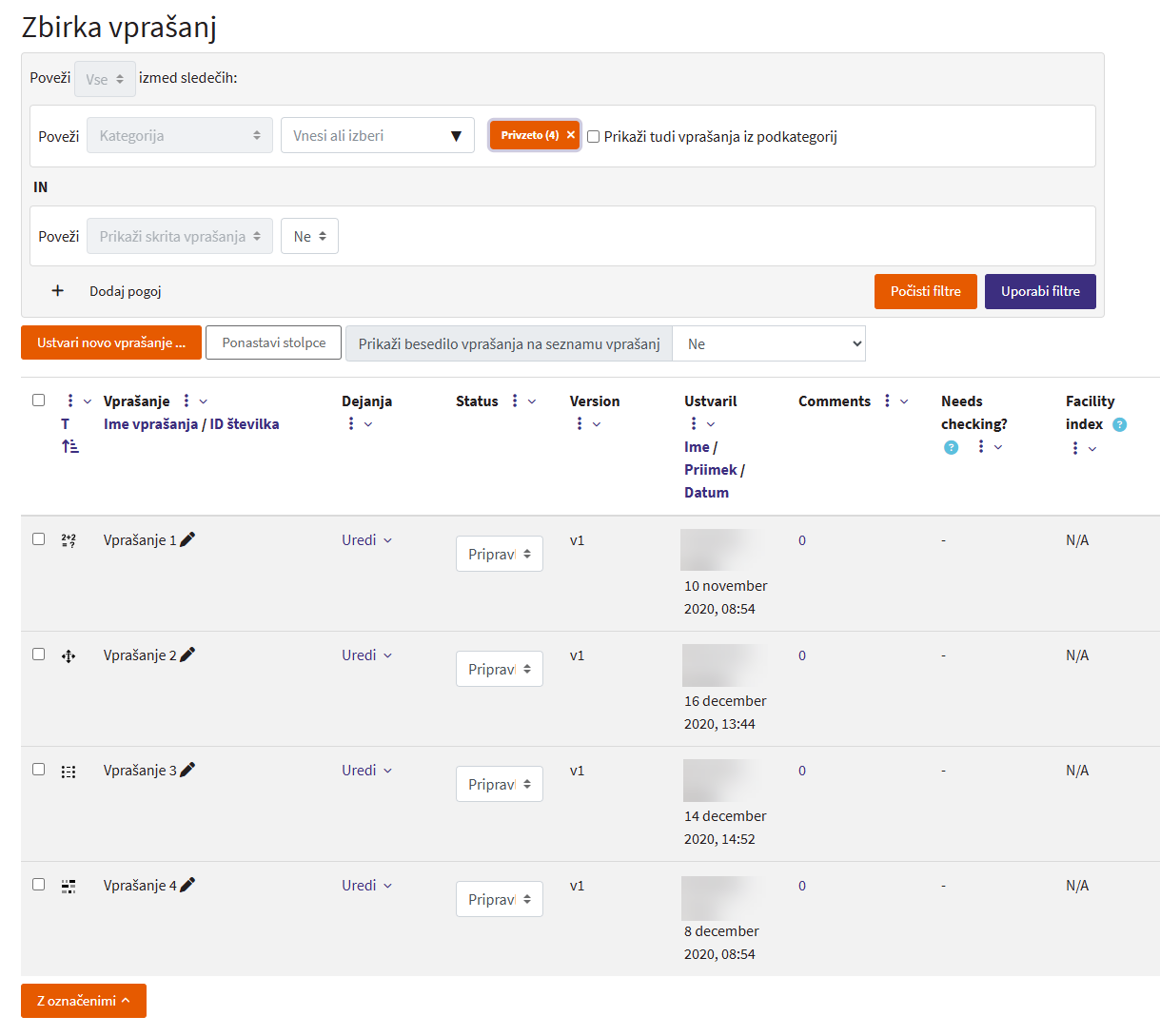
Task: Click the edit pencil beside Vprašanje 3
Action: [x=187, y=770]
